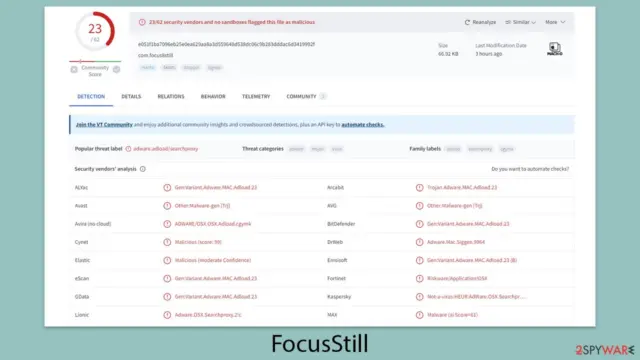Image resolution: width=640 pixels, height=360 pixels.
Task: Click the red alert icon in the malicious banner
Action: 142,22
